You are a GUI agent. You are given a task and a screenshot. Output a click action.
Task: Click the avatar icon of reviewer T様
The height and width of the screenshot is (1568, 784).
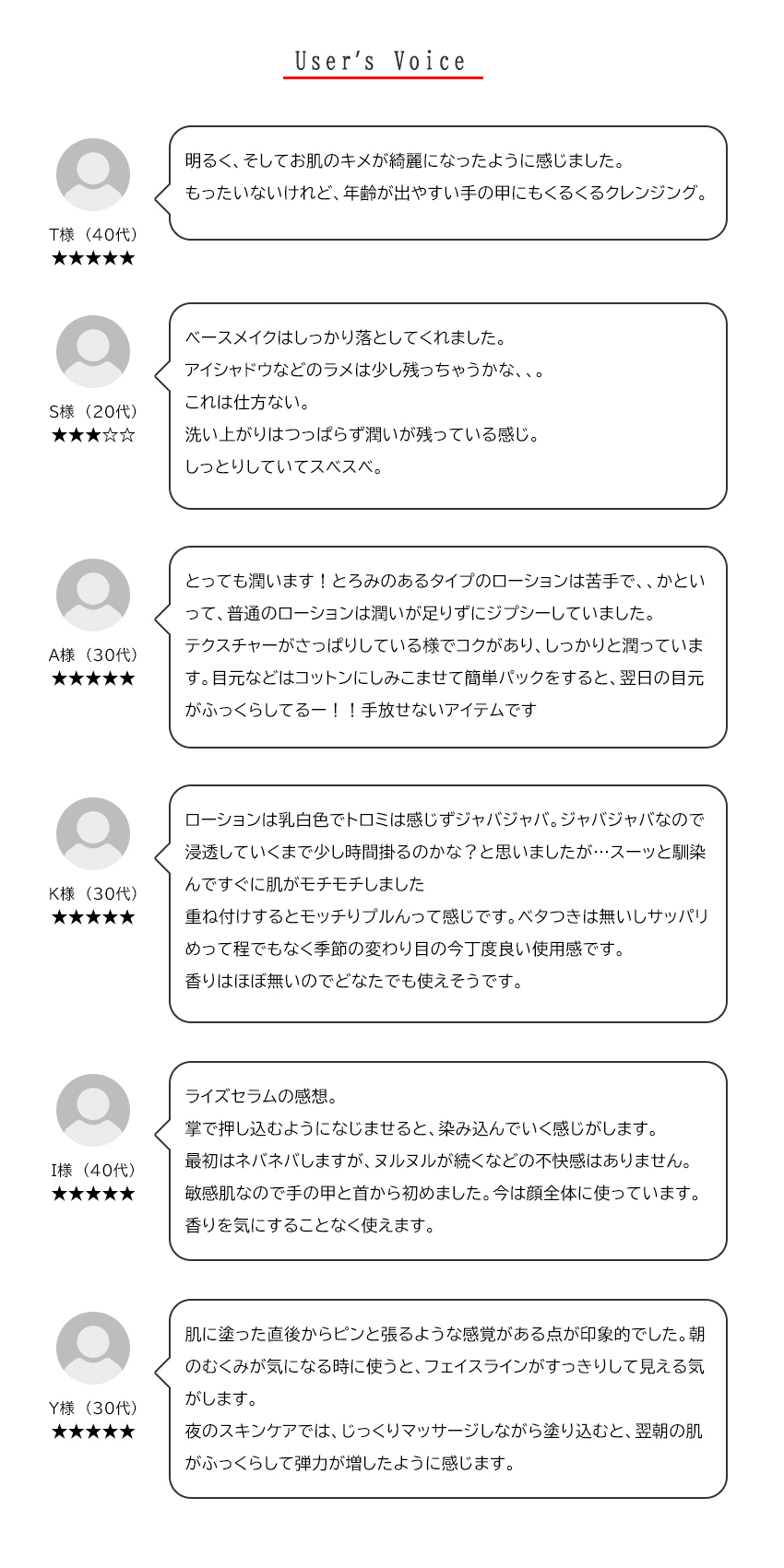(93, 175)
